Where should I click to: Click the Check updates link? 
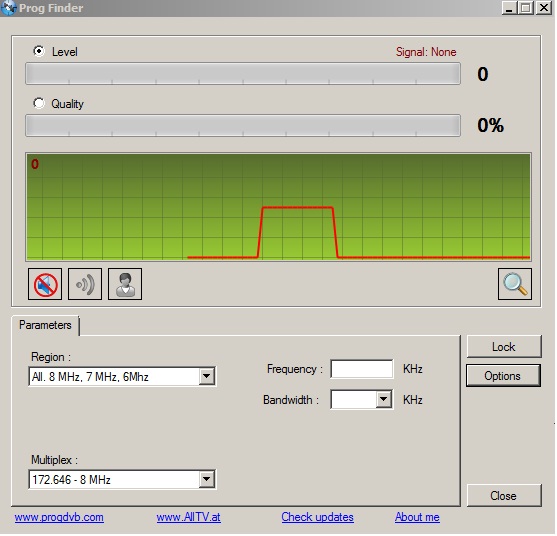318,518
